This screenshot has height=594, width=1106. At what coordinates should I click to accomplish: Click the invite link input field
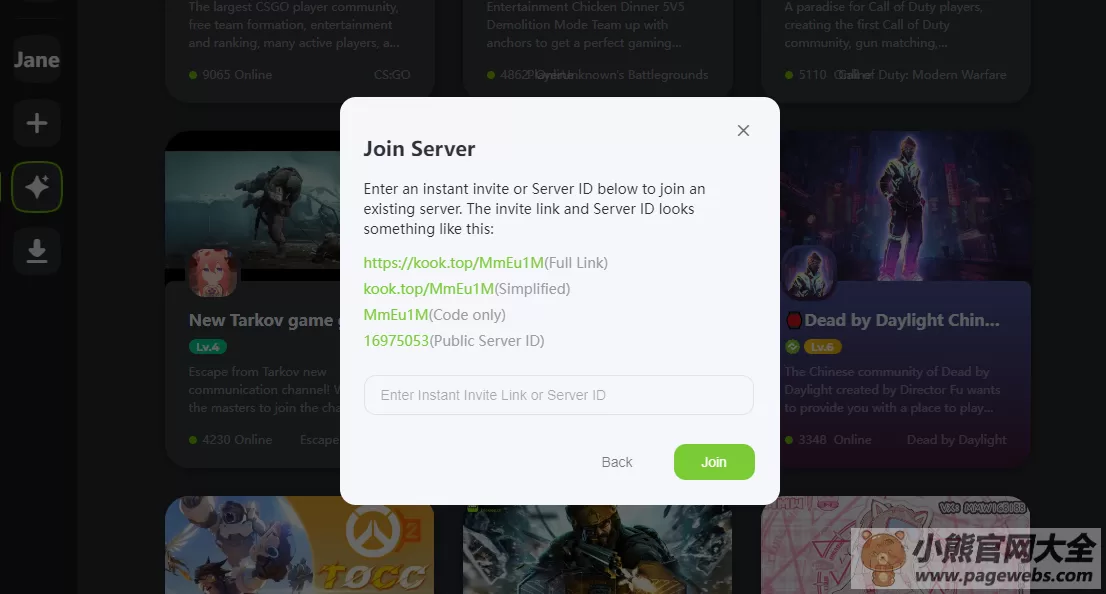[x=559, y=395]
